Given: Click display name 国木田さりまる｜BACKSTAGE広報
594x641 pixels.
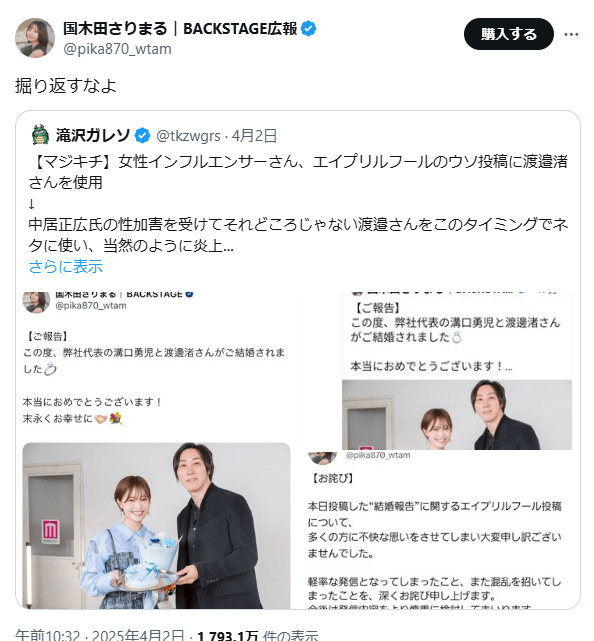Looking at the screenshot, I should [x=180, y=29].
